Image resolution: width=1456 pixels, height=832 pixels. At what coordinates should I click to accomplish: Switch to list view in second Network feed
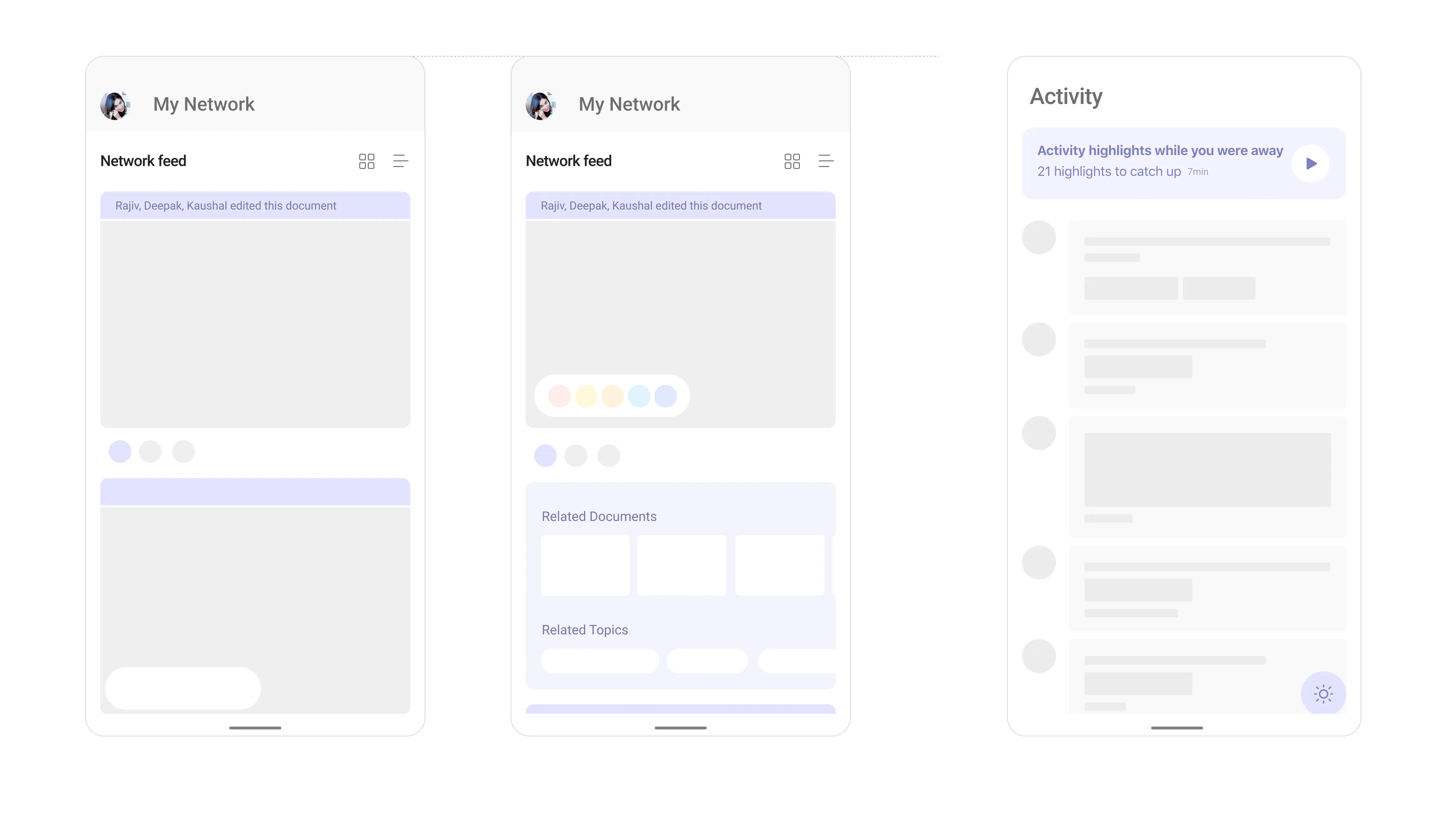(x=826, y=161)
